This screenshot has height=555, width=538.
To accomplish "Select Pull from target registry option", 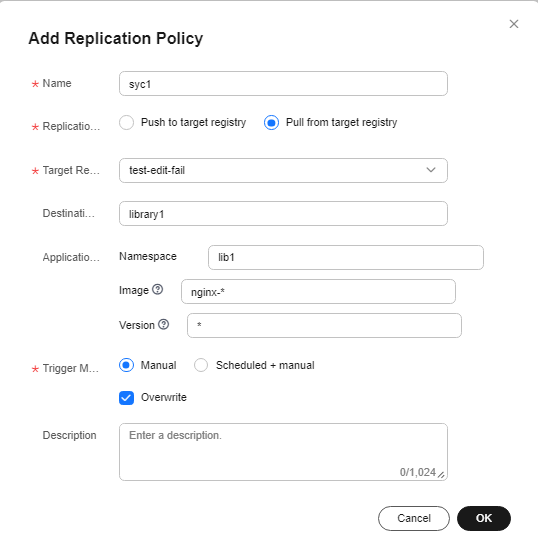I will [271, 123].
